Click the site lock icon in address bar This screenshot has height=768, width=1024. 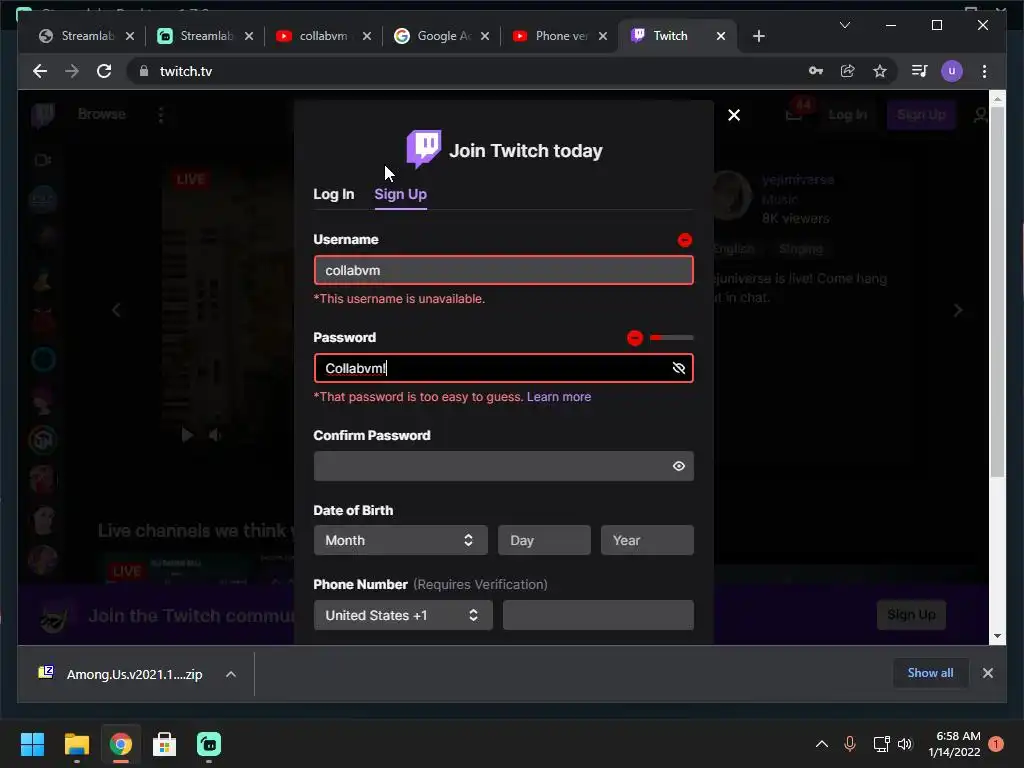click(x=144, y=71)
